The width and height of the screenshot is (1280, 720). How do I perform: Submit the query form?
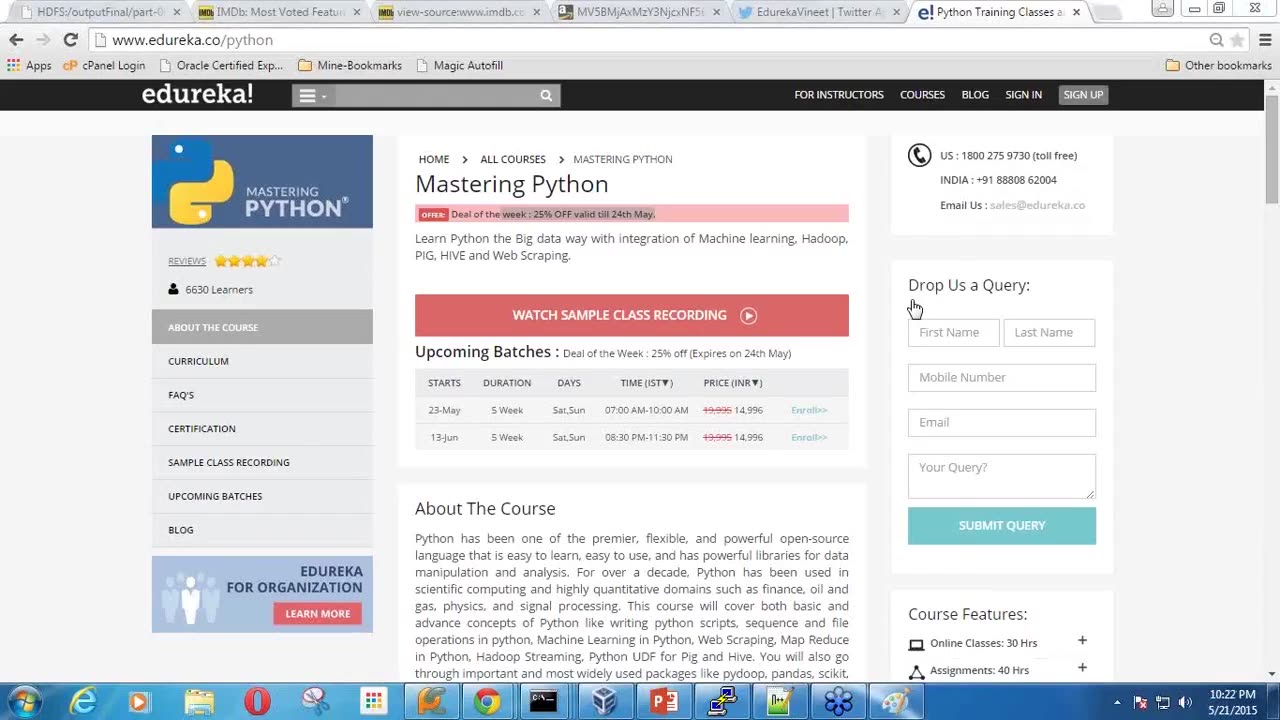coord(1002,526)
